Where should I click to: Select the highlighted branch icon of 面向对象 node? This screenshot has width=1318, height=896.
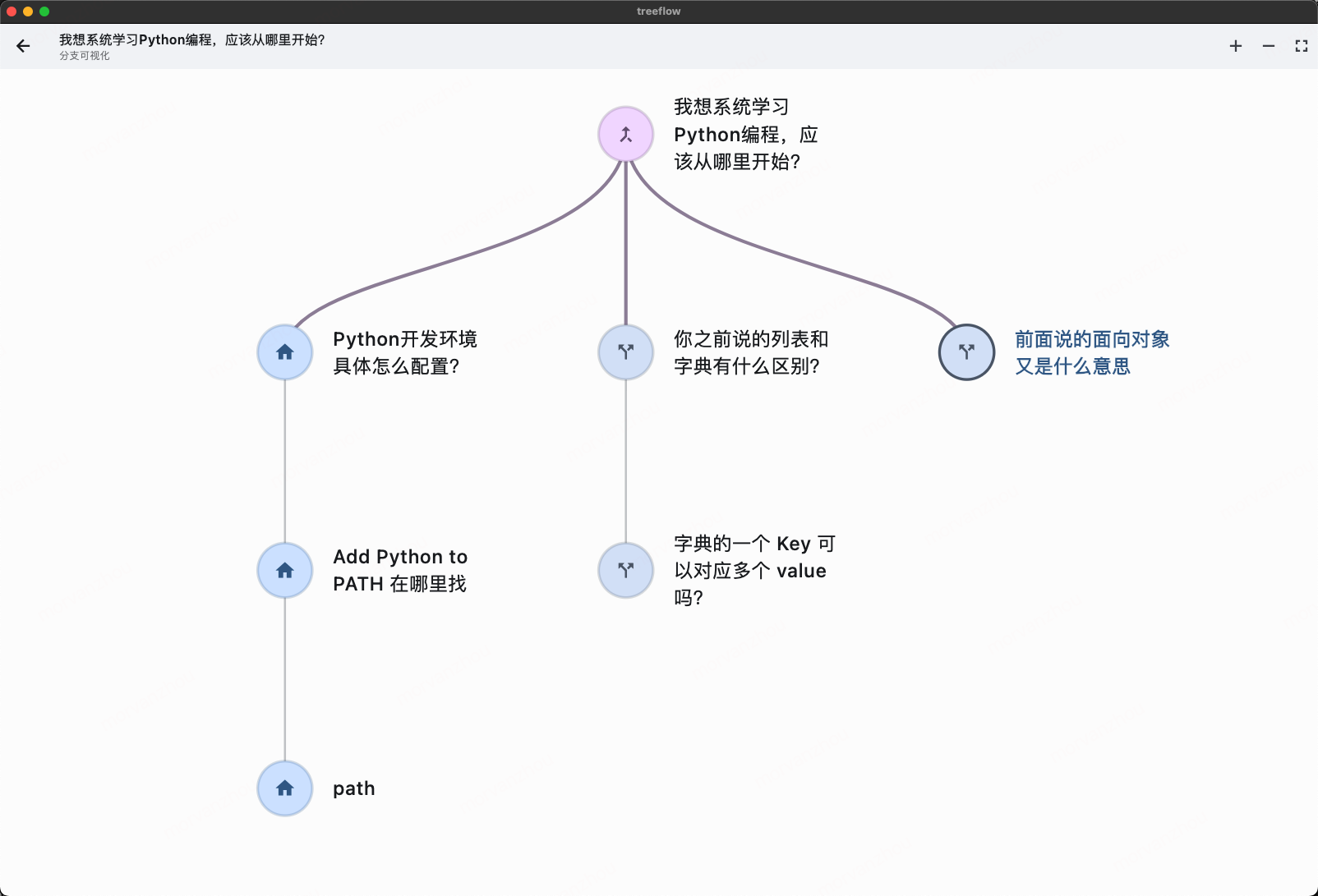(966, 352)
